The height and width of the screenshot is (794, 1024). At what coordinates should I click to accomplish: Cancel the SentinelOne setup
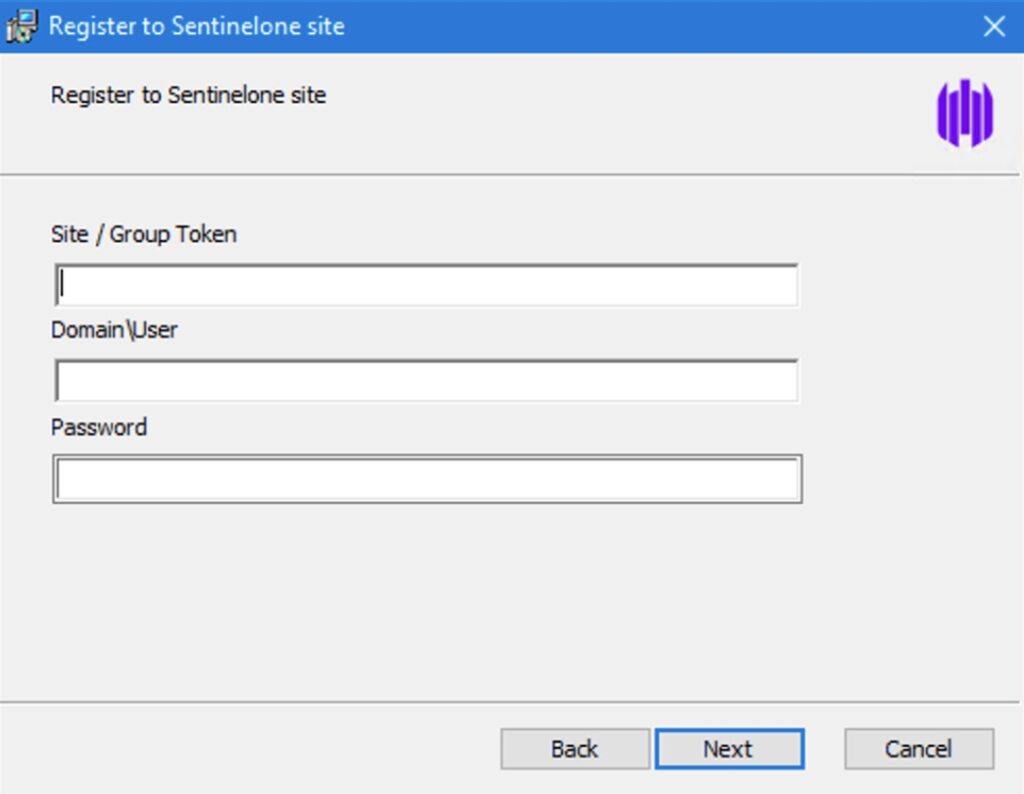pyautogui.click(x=918, y=749)
